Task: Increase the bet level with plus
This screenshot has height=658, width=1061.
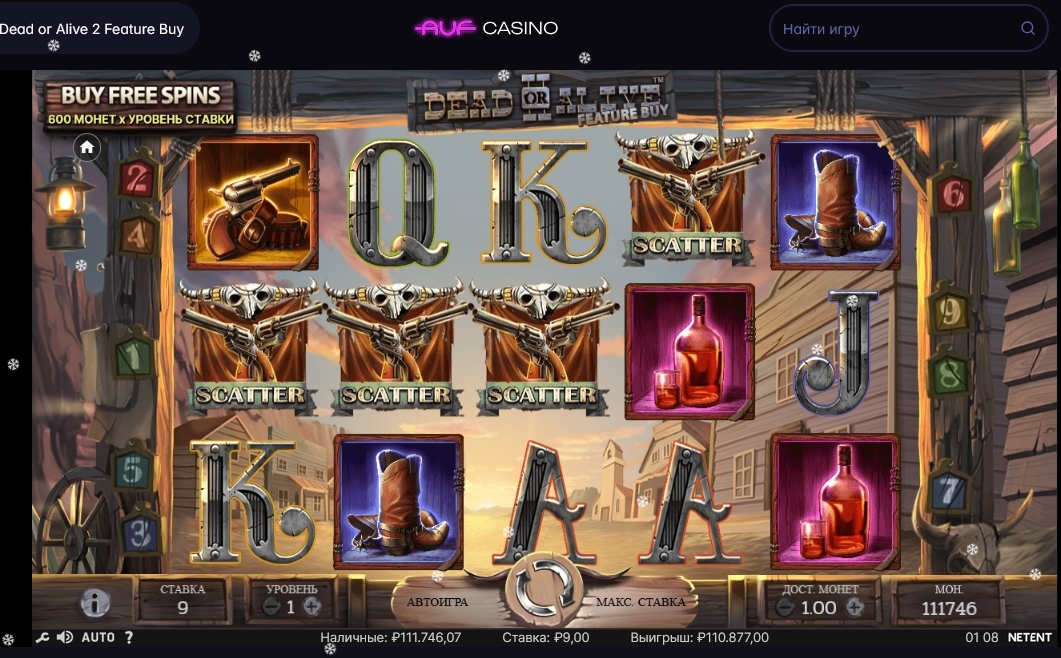Action: pyautogui.click(x=312, y=607)
